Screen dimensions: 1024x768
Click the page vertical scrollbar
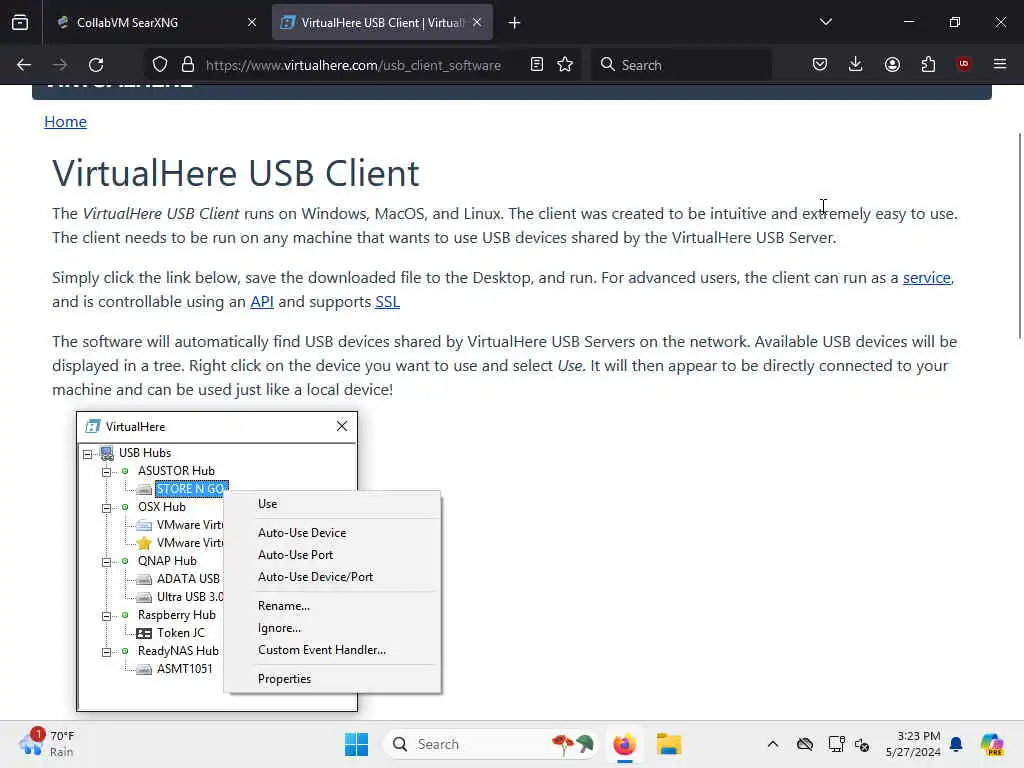[x=1019, y=236]
